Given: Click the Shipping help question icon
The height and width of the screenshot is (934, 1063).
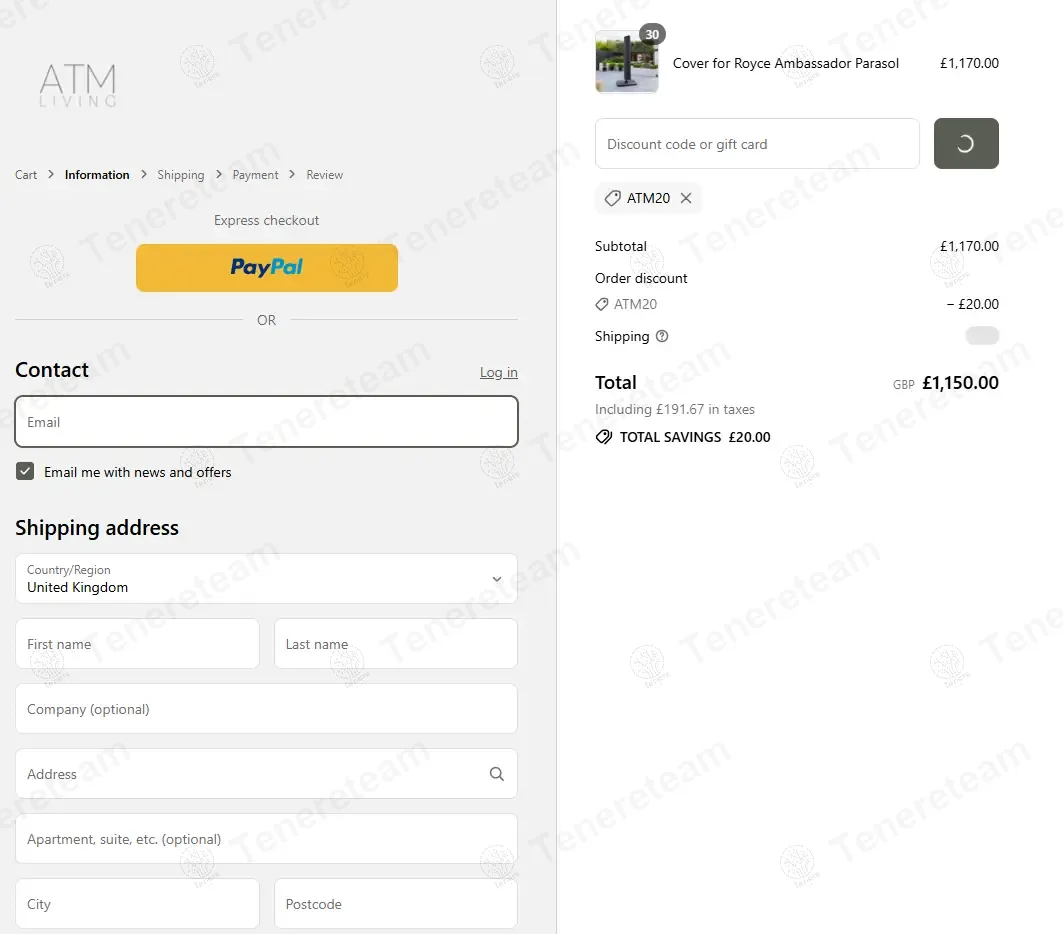Looking at the screenshot, I should tap(662, 336).
